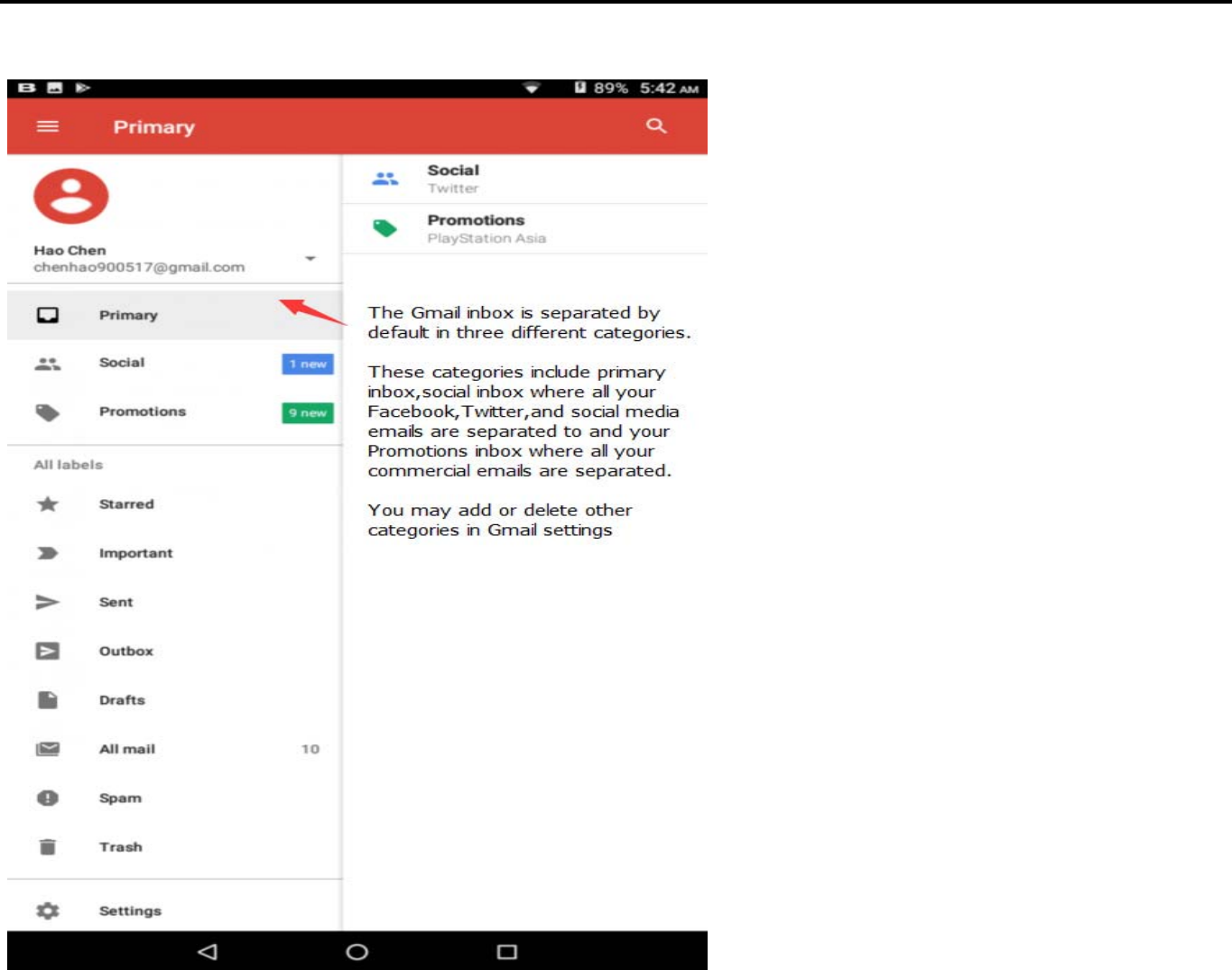This screenshot has width=1232, height=970.
Task: Tap the 5:42 AM clock
Action: (x=670, y=88)
